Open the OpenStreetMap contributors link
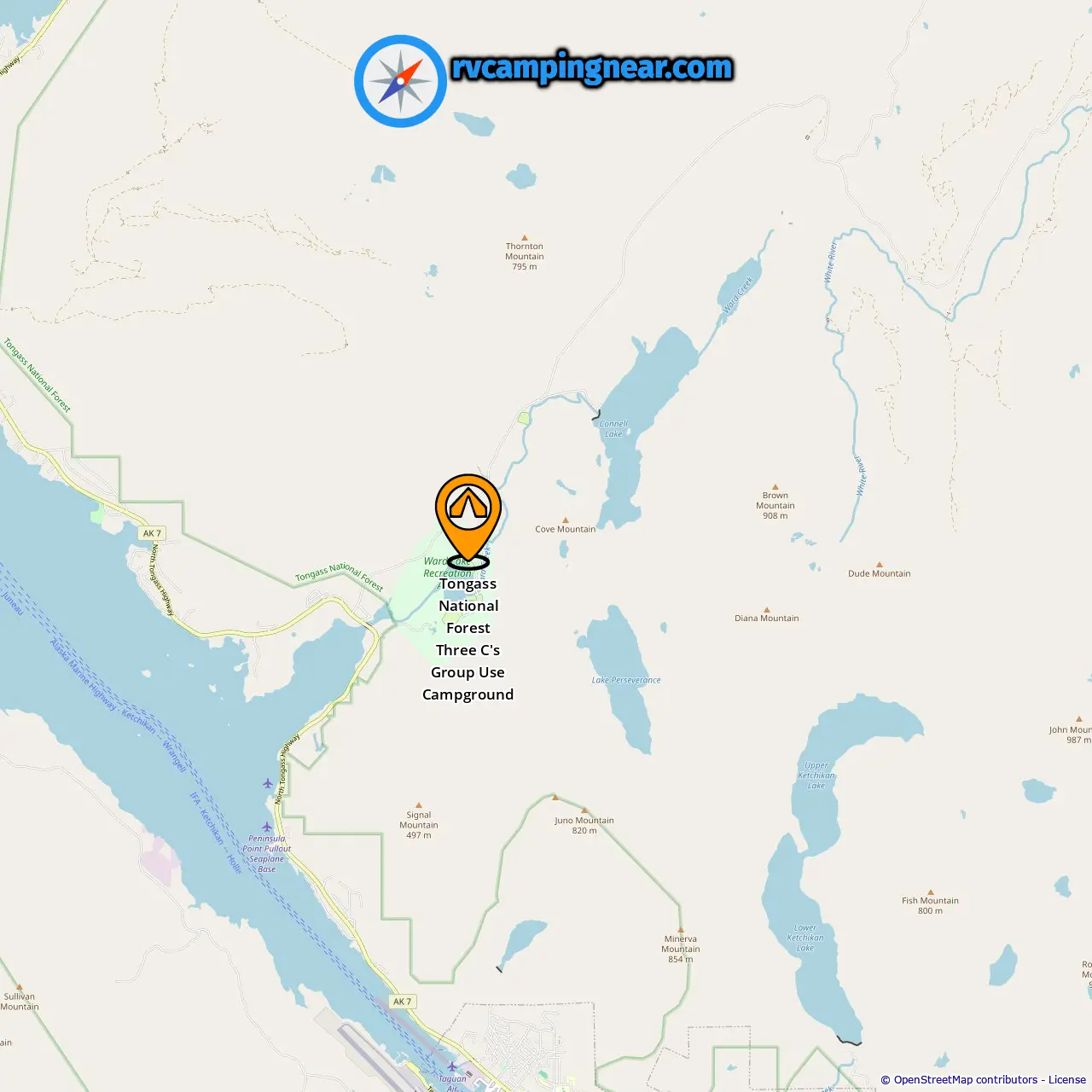This screenshot has width=1092, height=1092. pos(966,1079)
